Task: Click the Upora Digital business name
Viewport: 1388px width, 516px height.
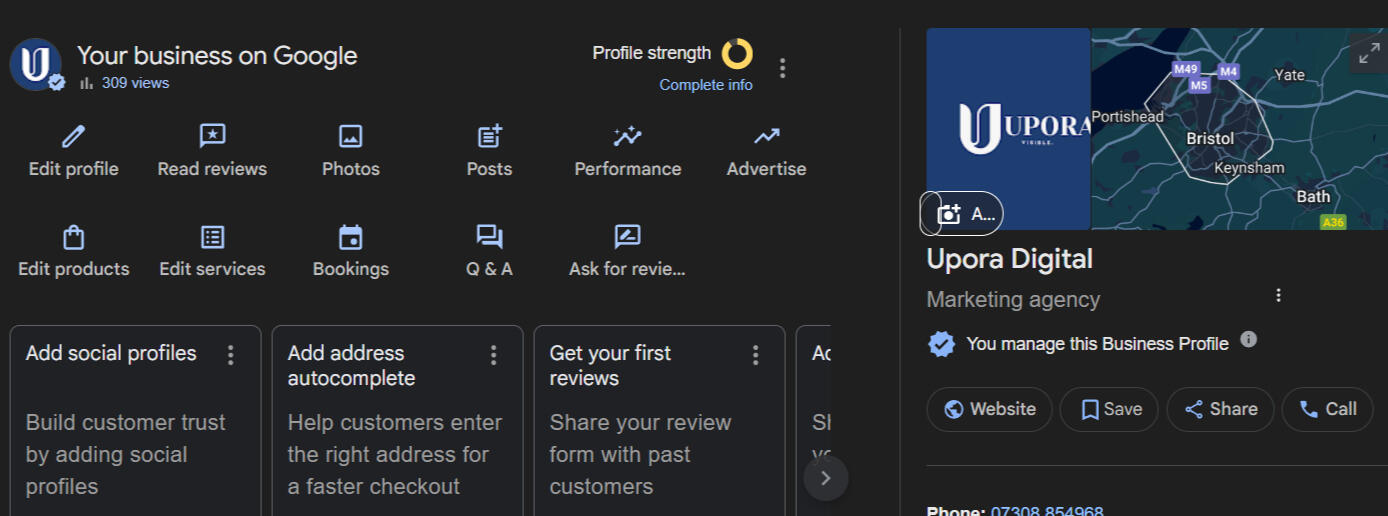Action: 1010,259
